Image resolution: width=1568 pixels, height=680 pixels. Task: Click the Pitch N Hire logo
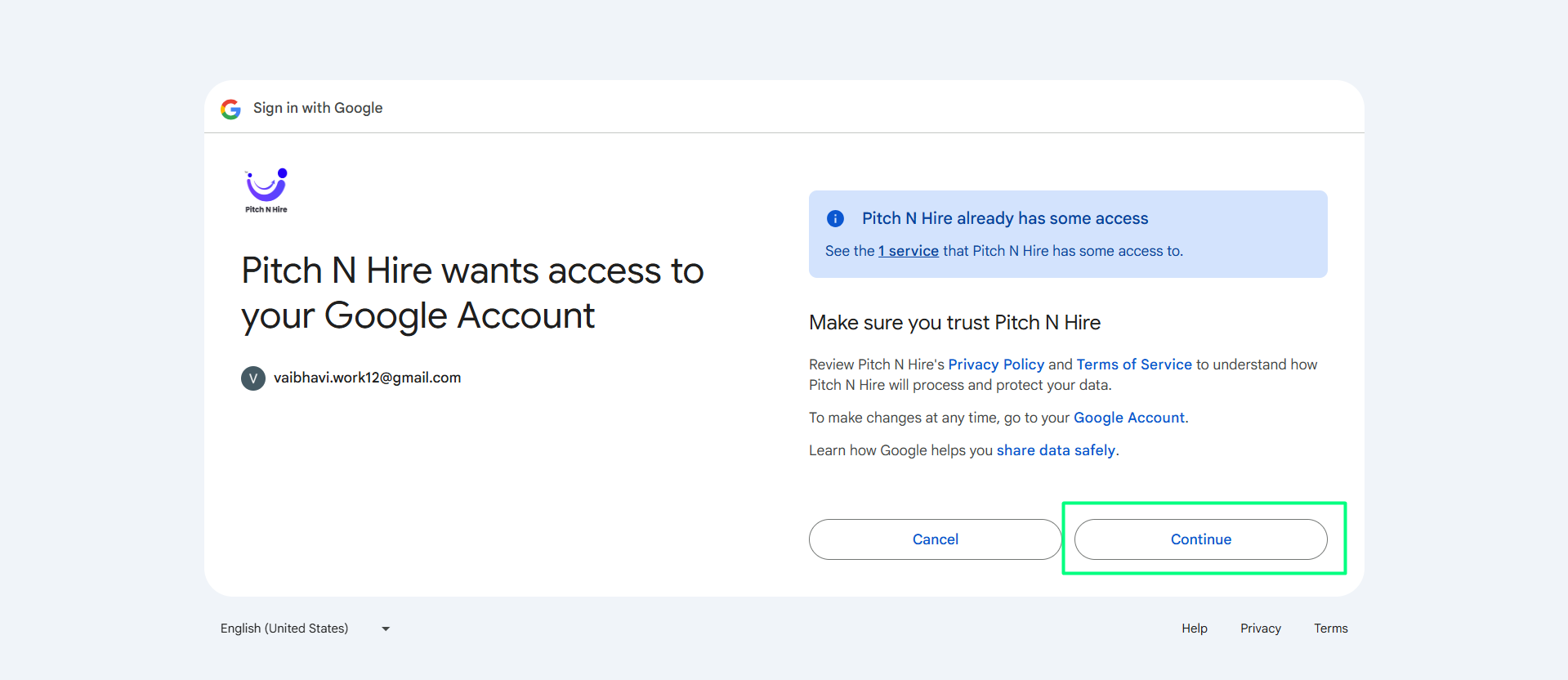pos(266,190)
